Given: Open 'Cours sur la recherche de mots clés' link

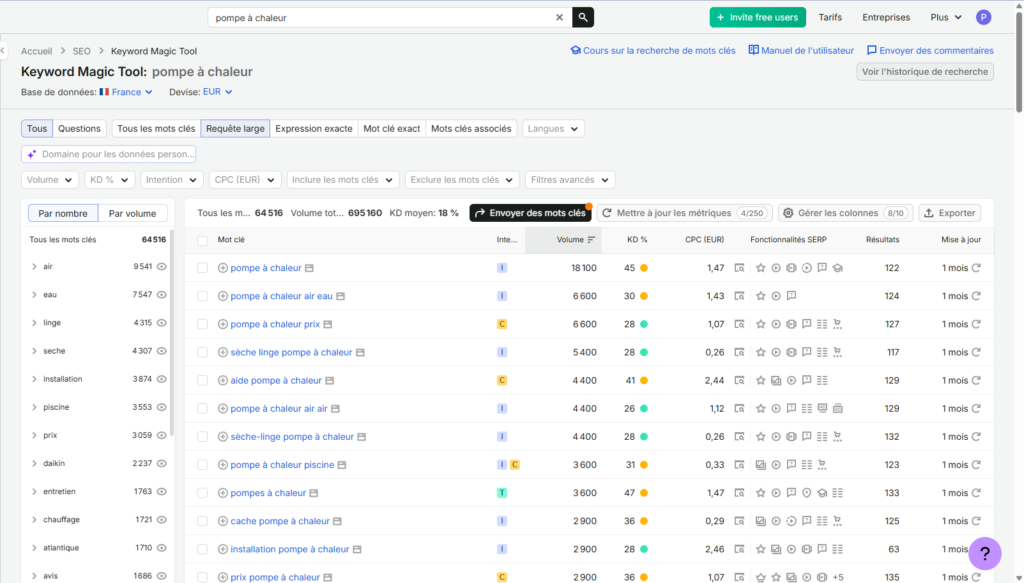Looking at the screenshot, I should 653,50.
